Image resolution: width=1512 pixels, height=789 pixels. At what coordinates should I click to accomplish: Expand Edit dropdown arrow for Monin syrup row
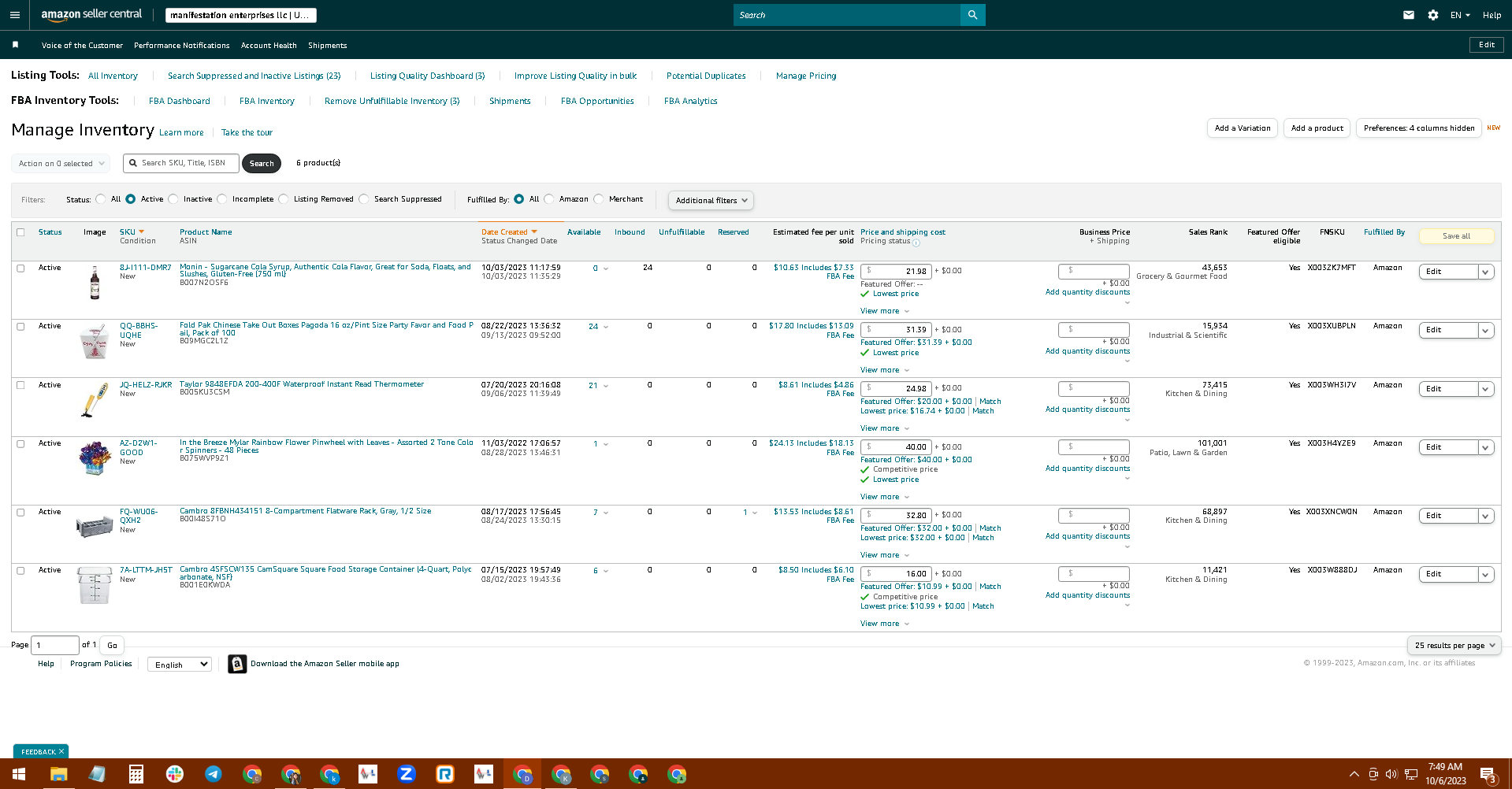(1485, 272)
